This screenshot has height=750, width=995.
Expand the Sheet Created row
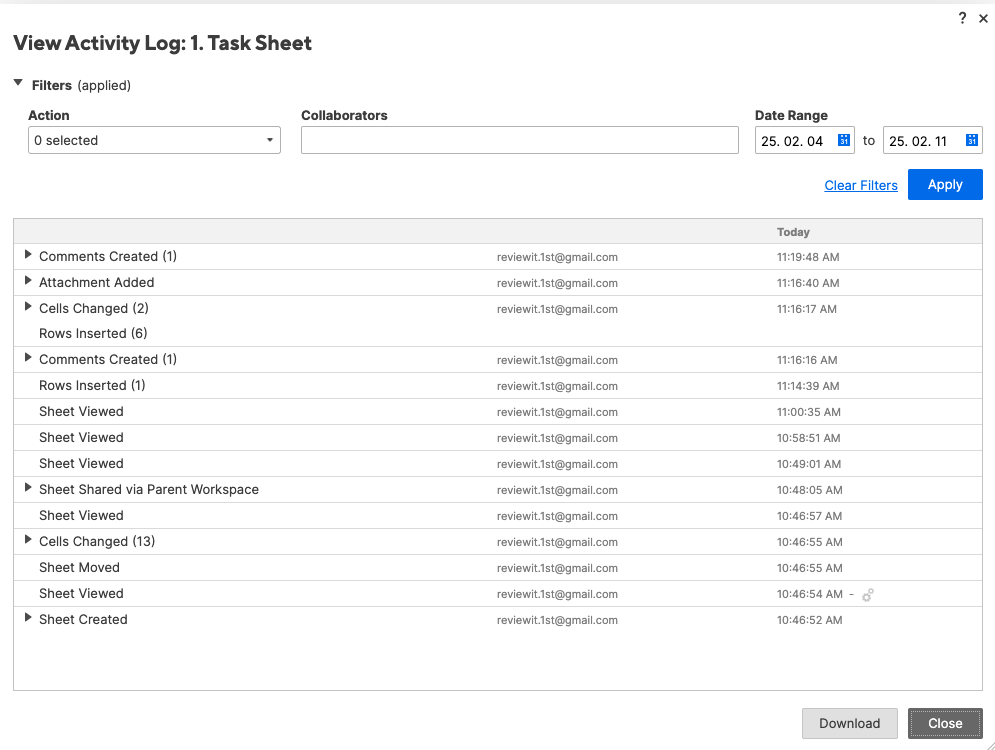[28, 617]
